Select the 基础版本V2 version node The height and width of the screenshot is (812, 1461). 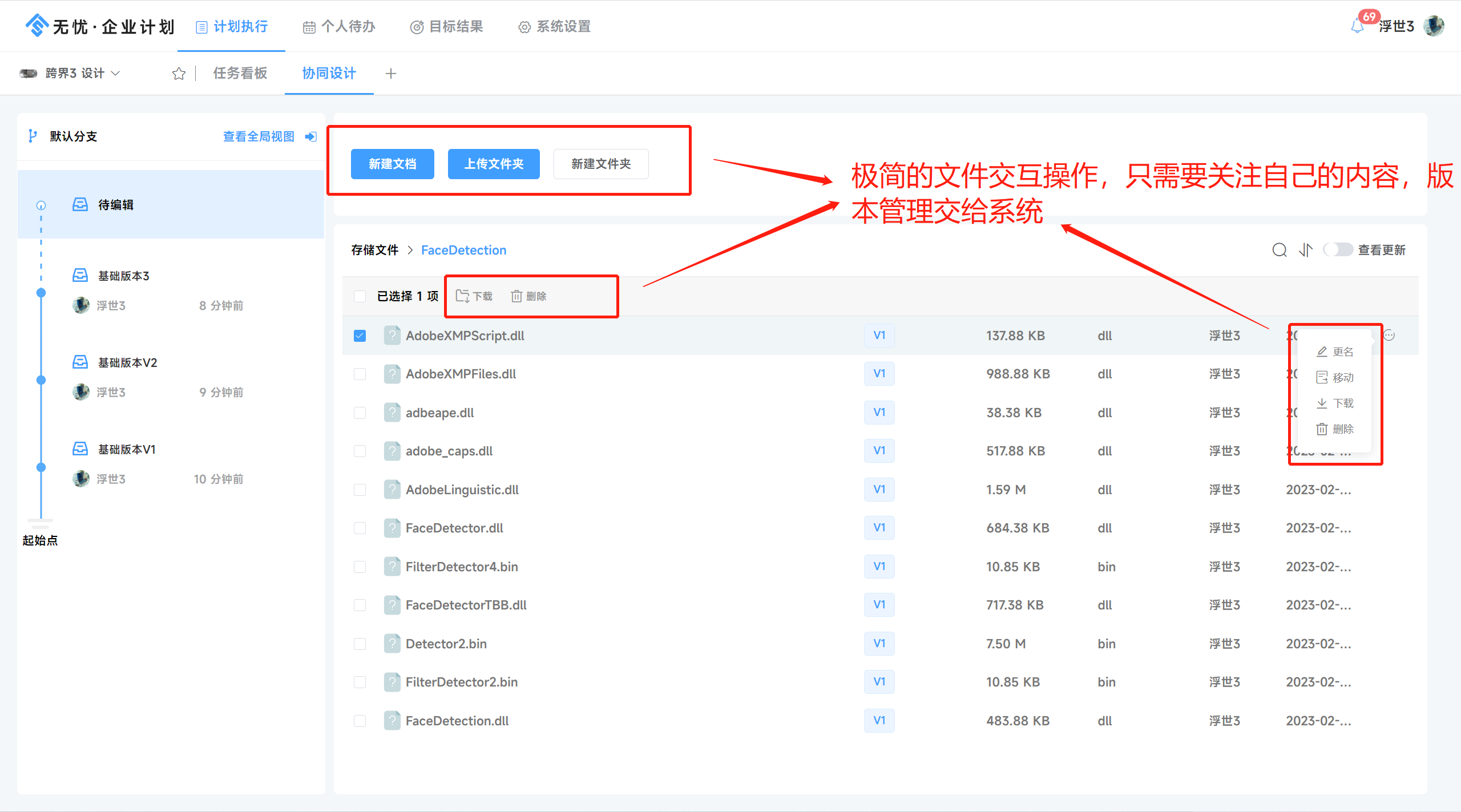point(127,363)
